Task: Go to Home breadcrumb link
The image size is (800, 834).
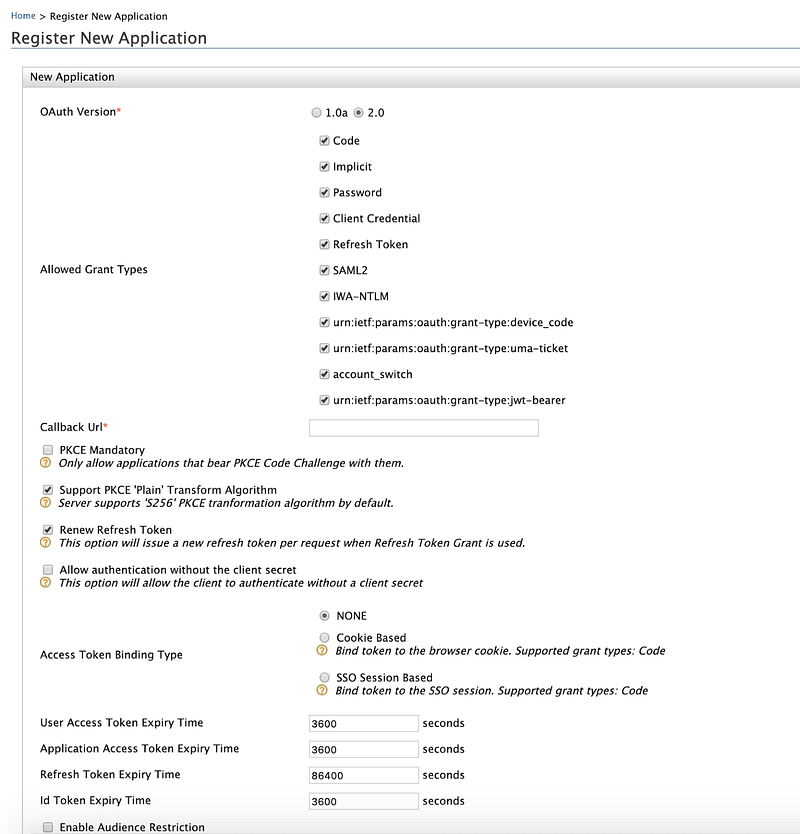Action: point(23,16)
